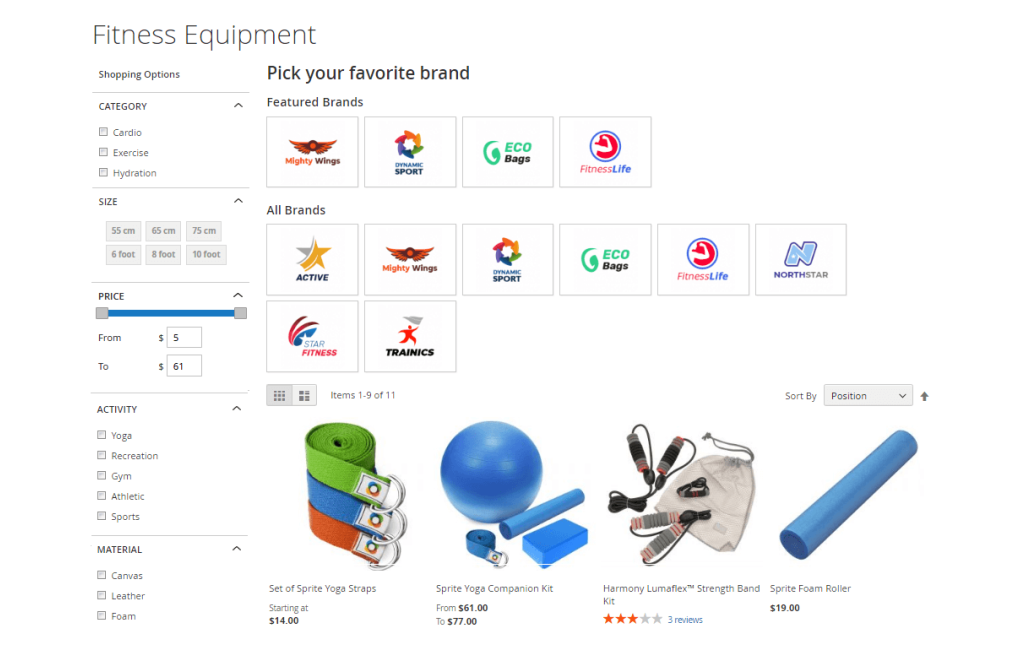Viewport: 1024px width, 650px height.
Task: Tick the Leather material checkbox
Action: point(101,595)
